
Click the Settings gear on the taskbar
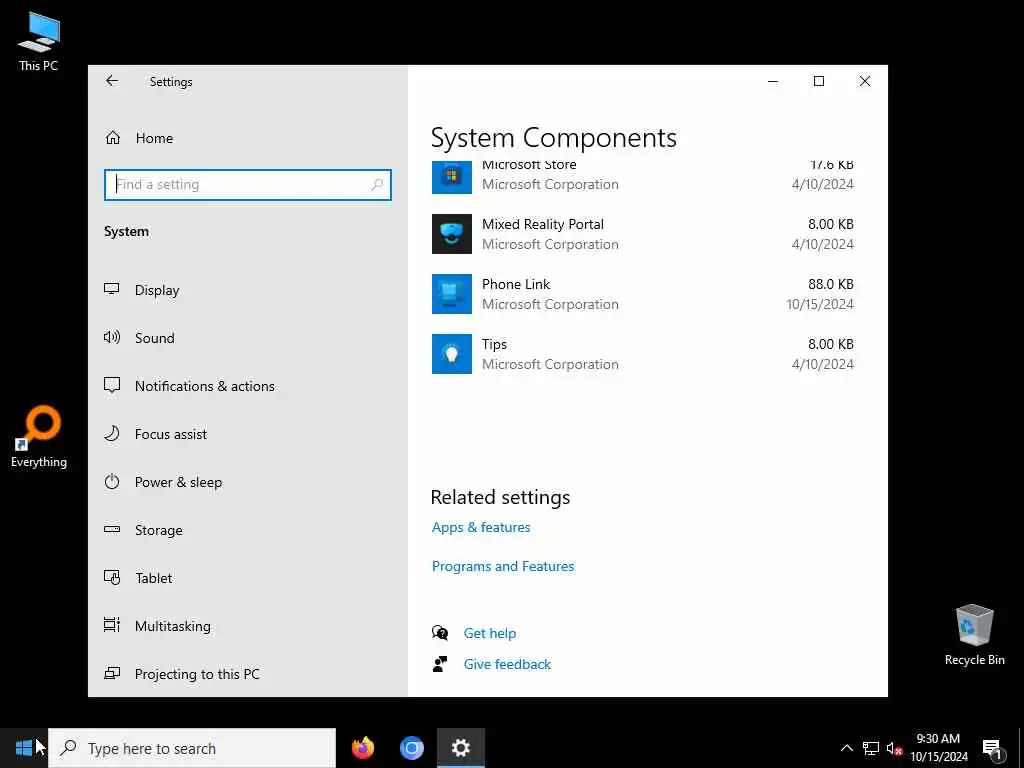[461, 748]
